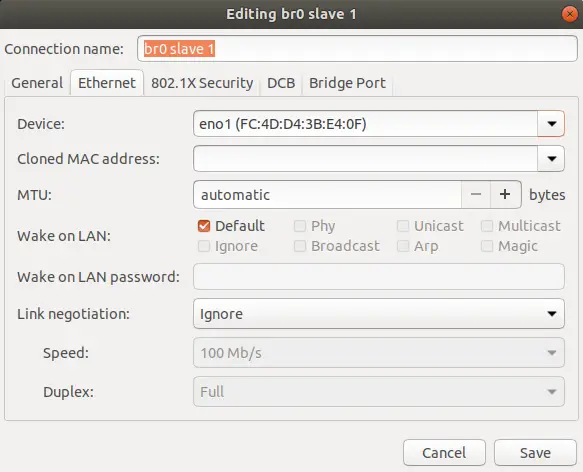583x472 pixels.
Task: Tick the Phy Wake on LAN checkbox
Action: [x=300, y=226]
